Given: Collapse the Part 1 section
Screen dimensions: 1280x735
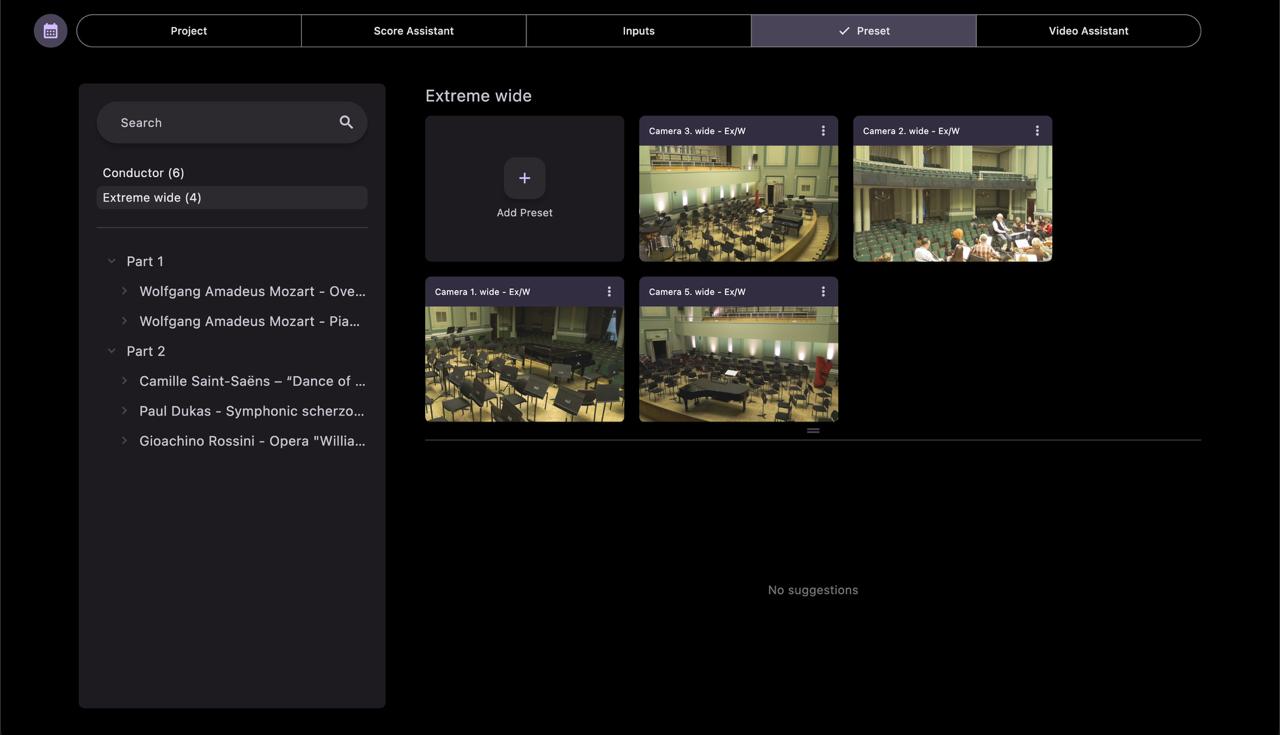Looking at the screenshot, I should tap(110, 260).
